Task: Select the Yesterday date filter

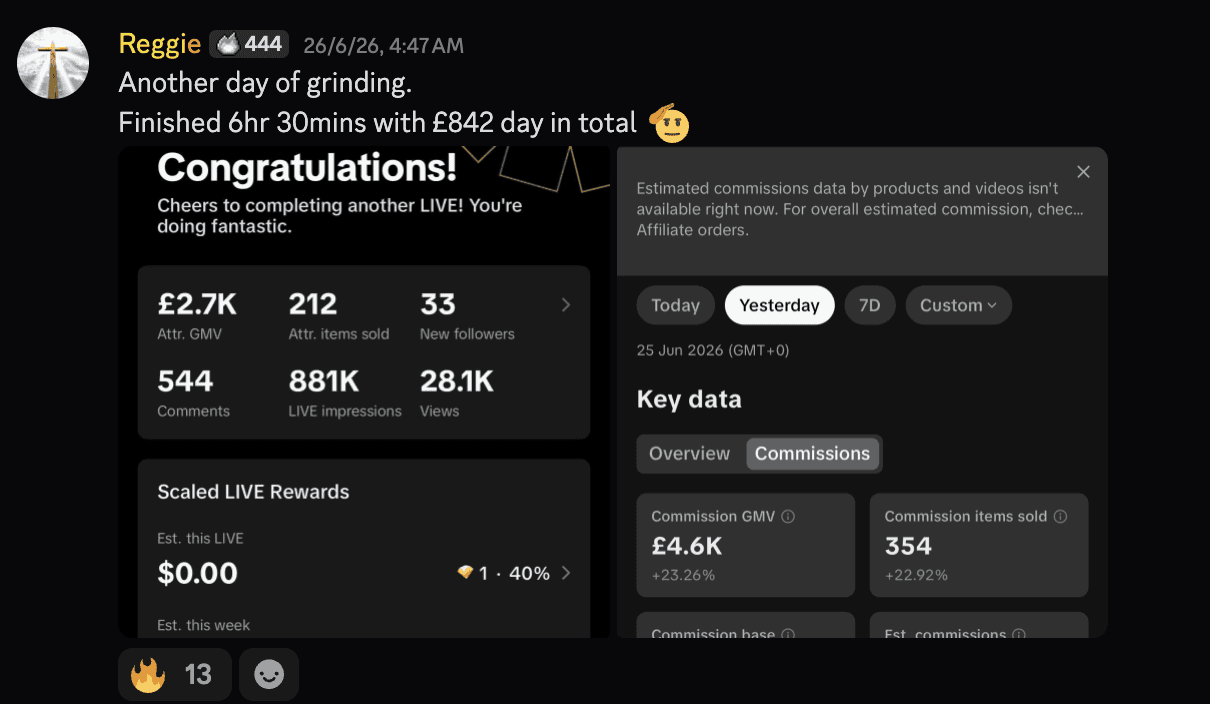Action: [x=779, y=305]
